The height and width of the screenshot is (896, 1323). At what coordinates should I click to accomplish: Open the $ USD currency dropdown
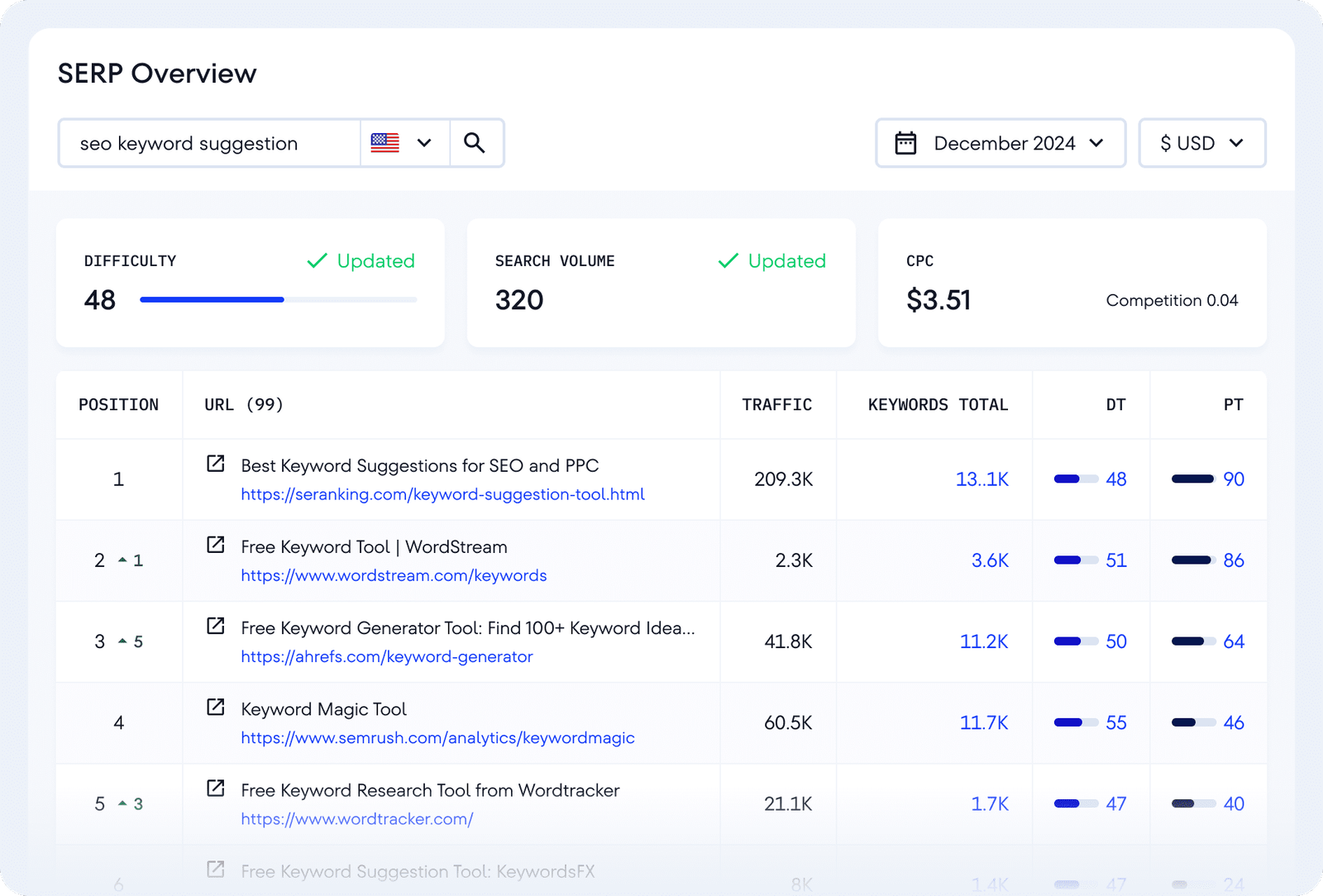[x=1201, y=143]
